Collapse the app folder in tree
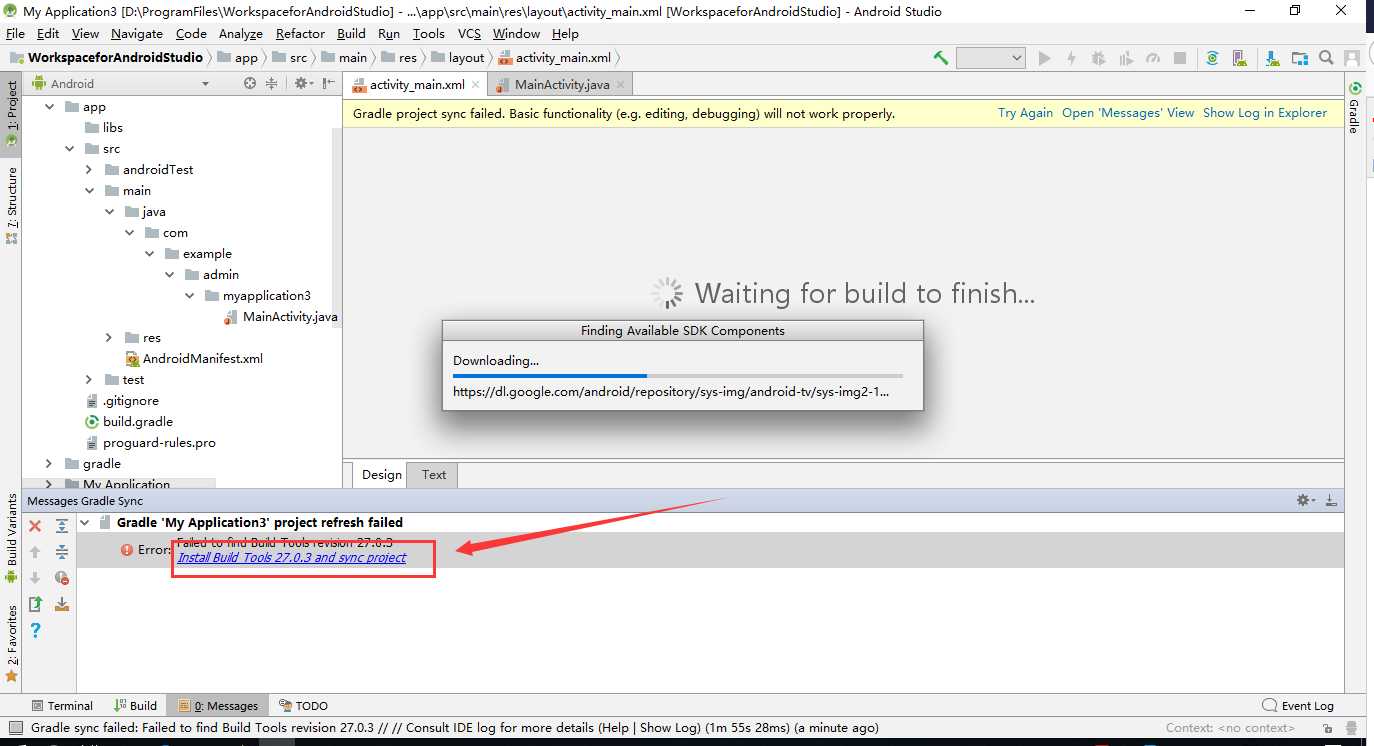 click(x=48, y=107)
